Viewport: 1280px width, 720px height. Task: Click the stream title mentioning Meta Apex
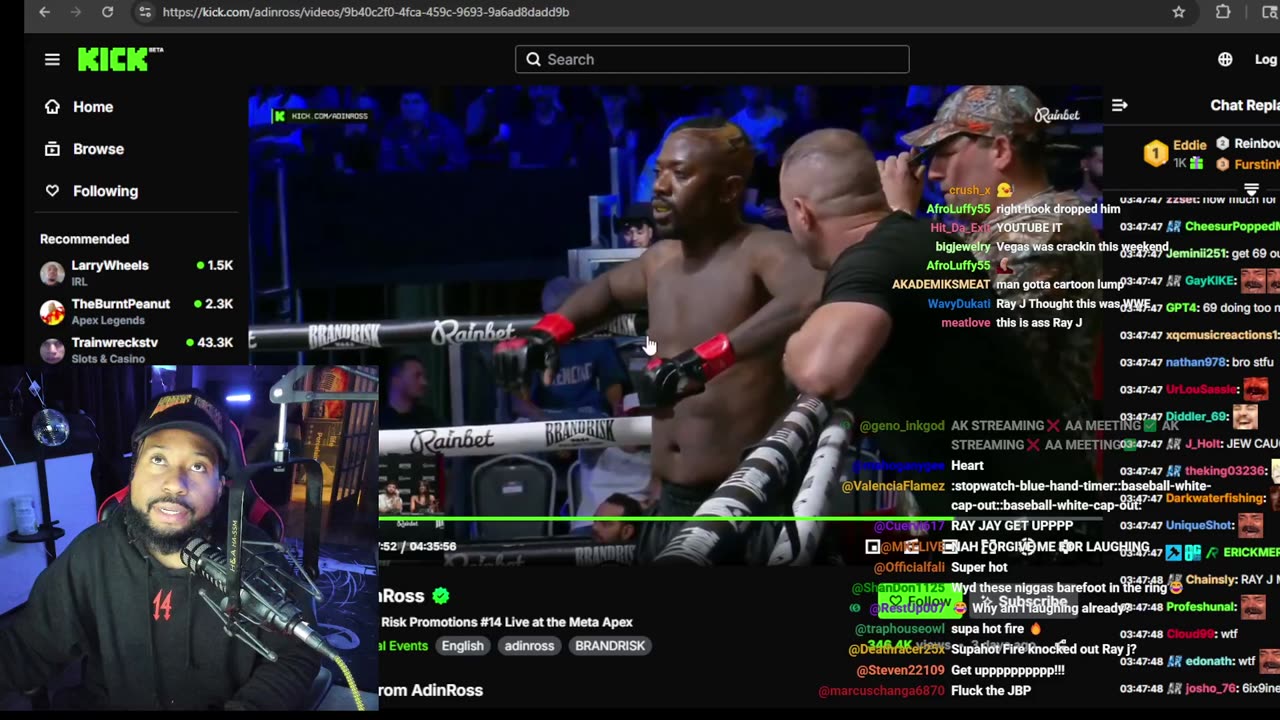[506, 622]
